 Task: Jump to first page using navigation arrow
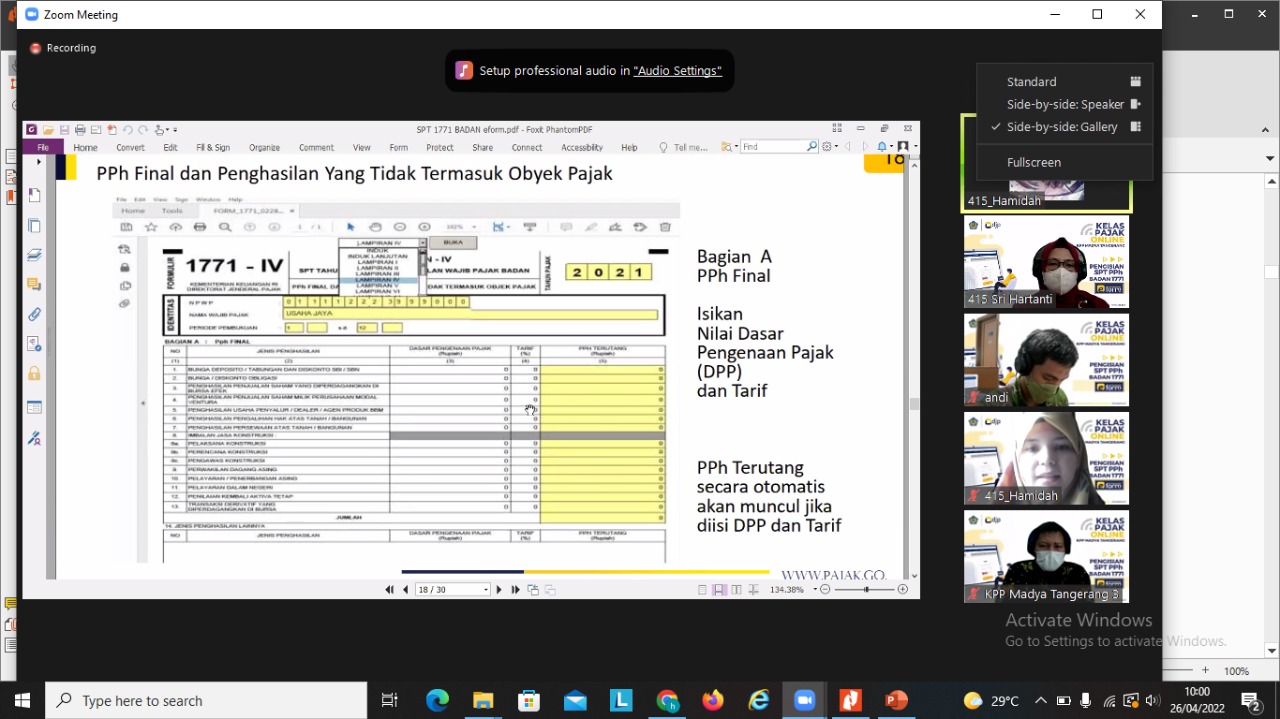click(x=389, y=590)
